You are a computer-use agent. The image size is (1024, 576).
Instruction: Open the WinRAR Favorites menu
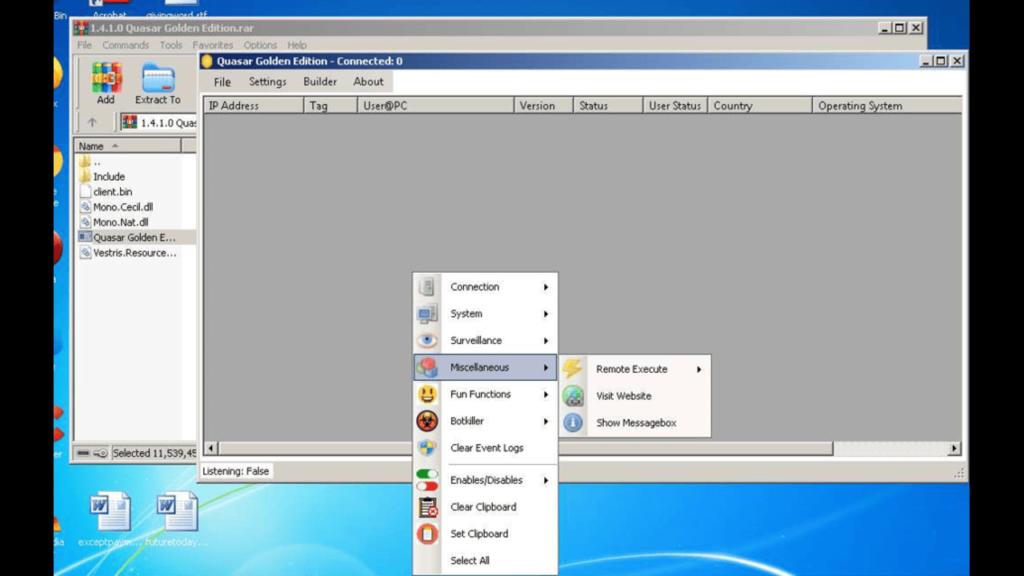pos(213,45)
